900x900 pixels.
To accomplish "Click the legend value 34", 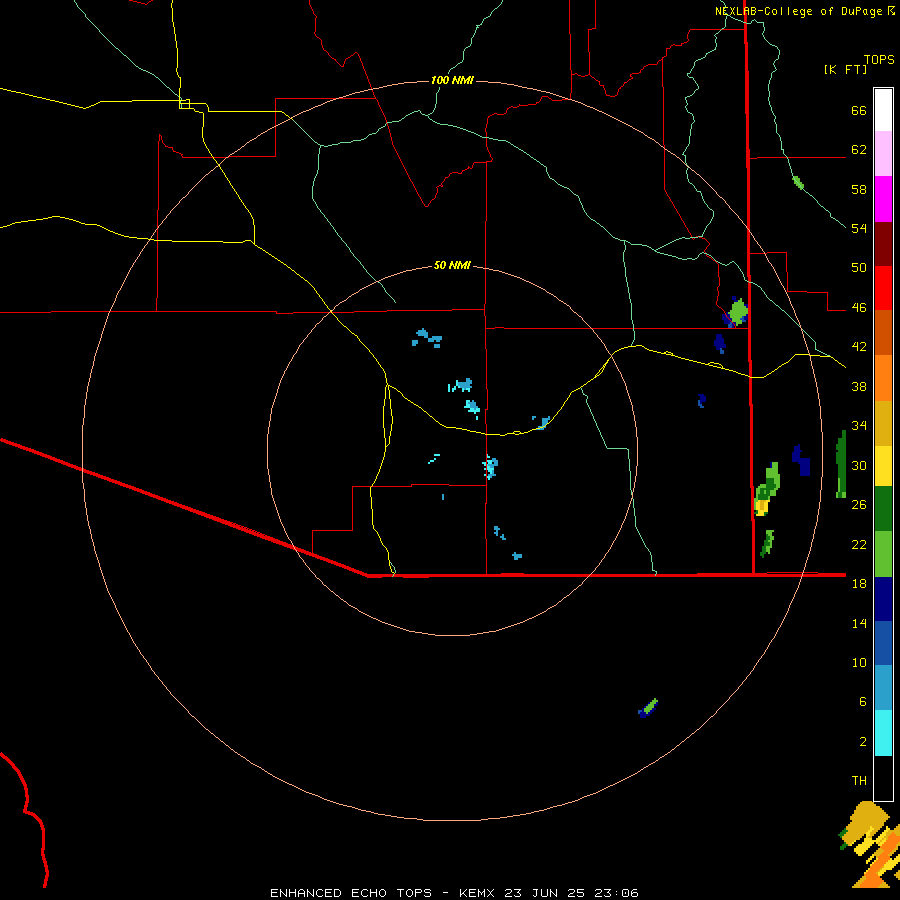I will (859, 426).
